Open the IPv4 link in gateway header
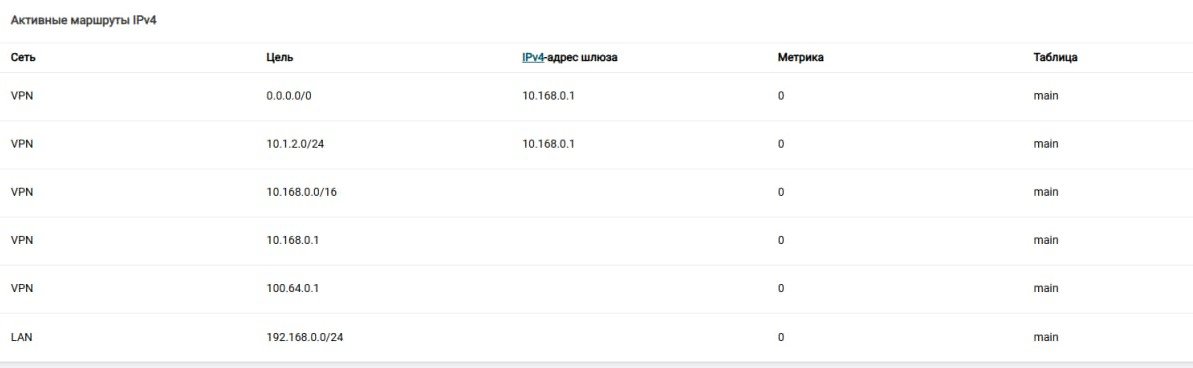The image size is (1193, 368). (x=533, y=58)
